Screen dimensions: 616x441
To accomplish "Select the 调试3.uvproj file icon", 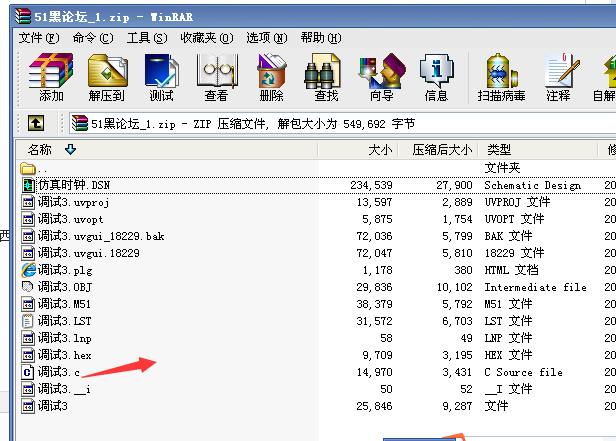I will coord(28,202).
